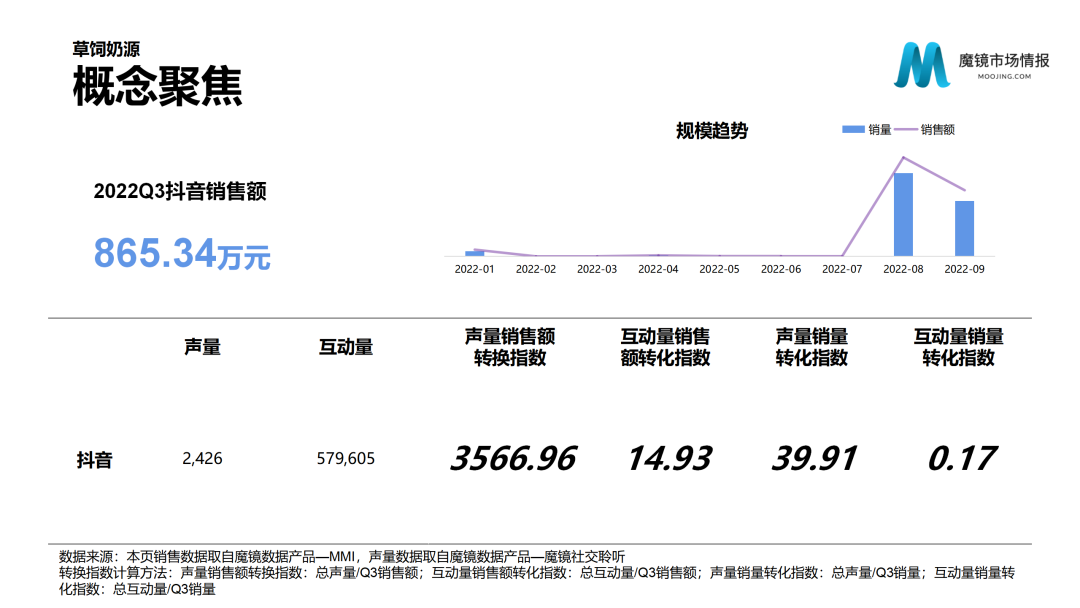Click the 销售额 legend label text

coord(937,129)
